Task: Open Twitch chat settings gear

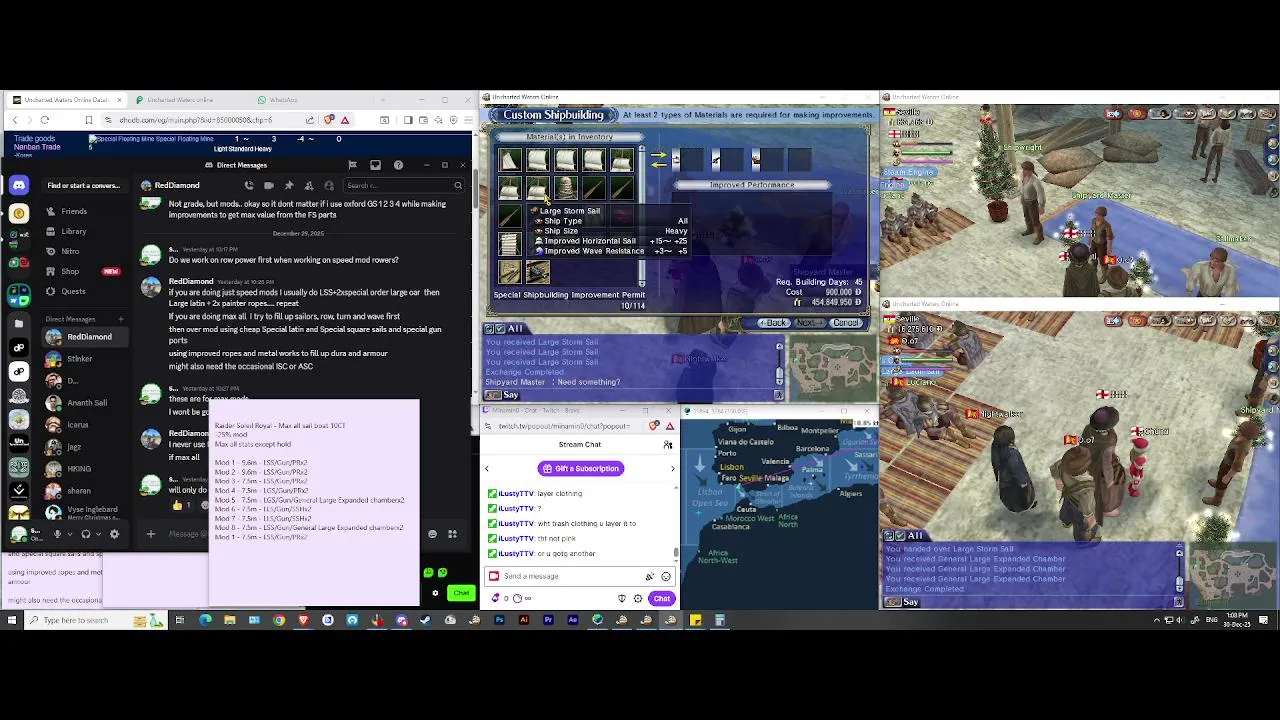Action: (x=637, y=598)
